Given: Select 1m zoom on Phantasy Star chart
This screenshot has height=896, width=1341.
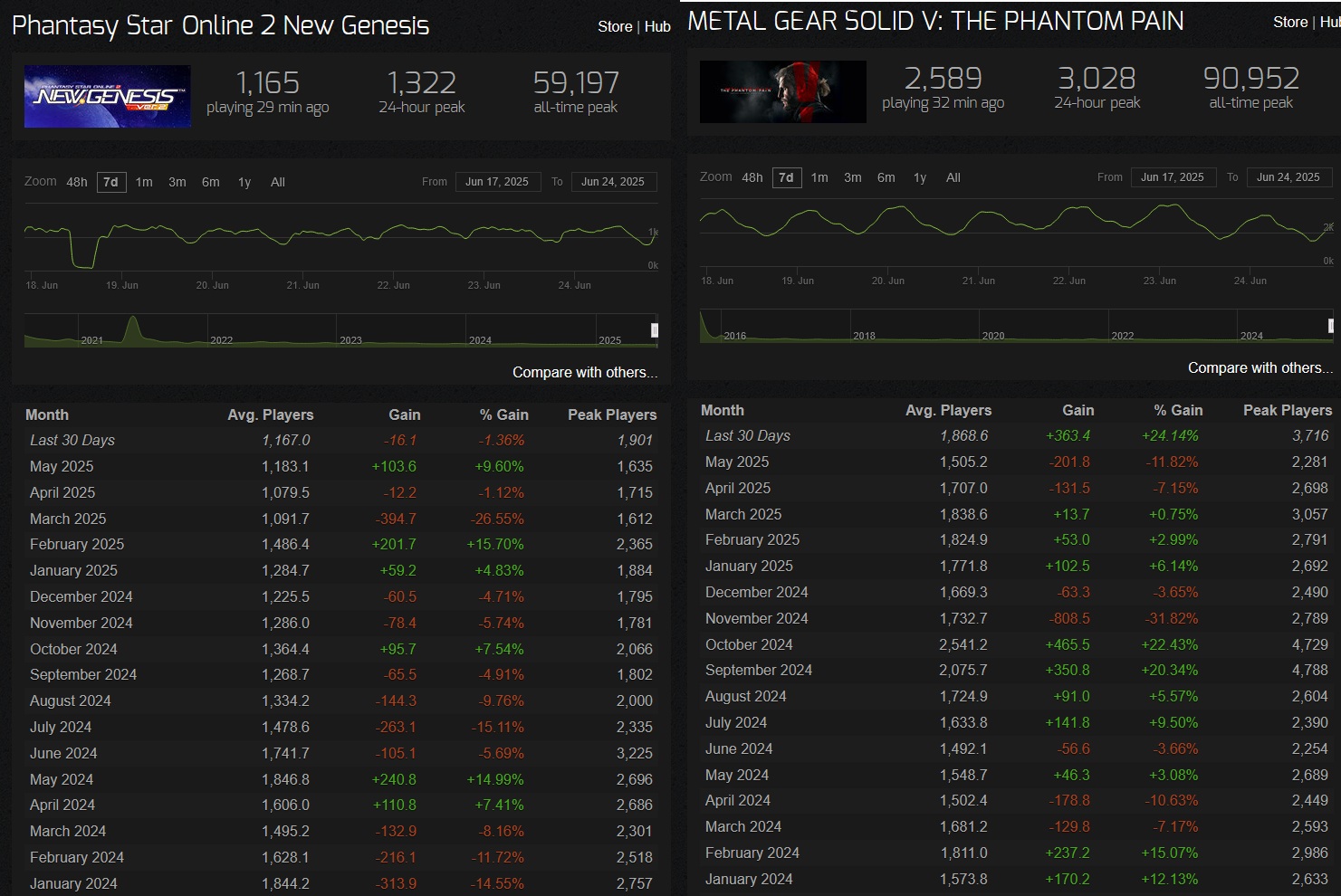Looking at the screenshot, I should point(144,182).
